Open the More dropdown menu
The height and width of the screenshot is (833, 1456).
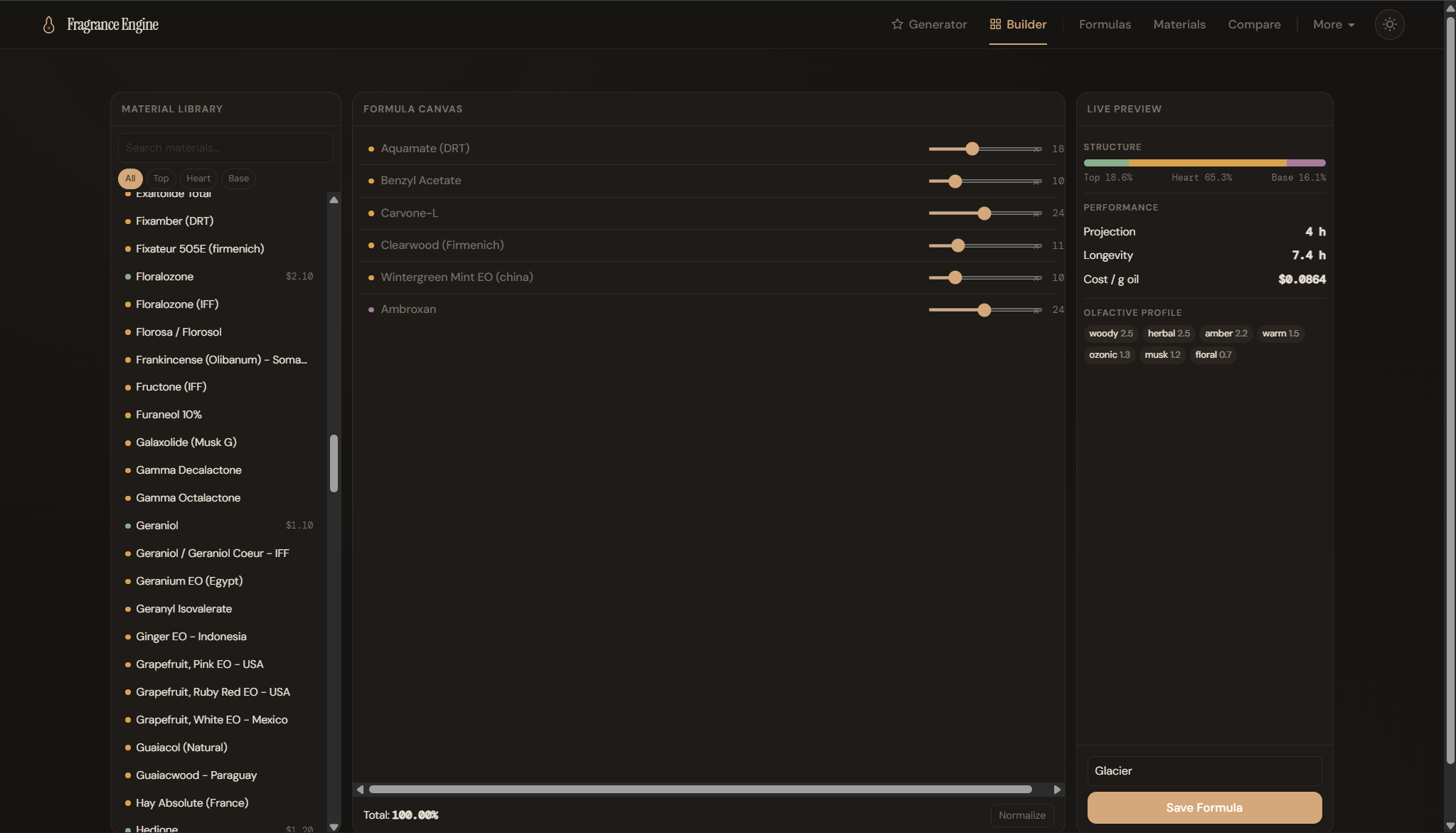coord(1332,23)
